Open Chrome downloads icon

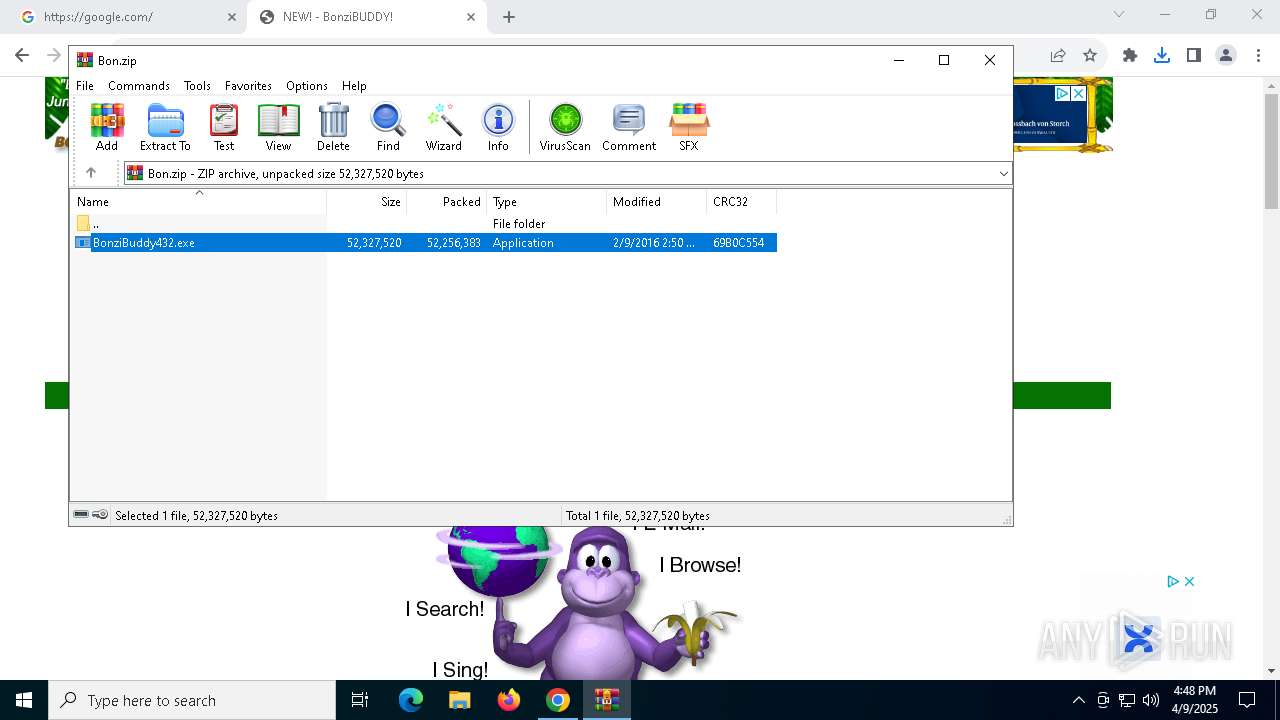(x=1162, y=55)
